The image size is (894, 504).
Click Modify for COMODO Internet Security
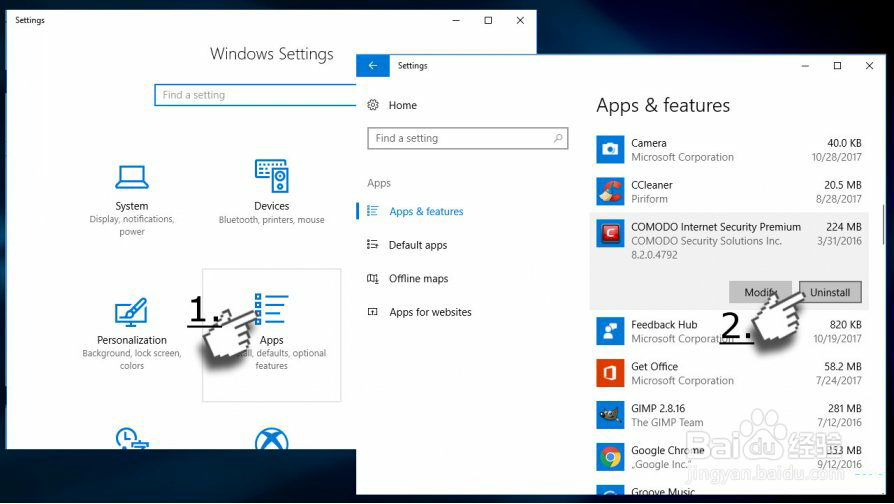[x=760, y=292]
